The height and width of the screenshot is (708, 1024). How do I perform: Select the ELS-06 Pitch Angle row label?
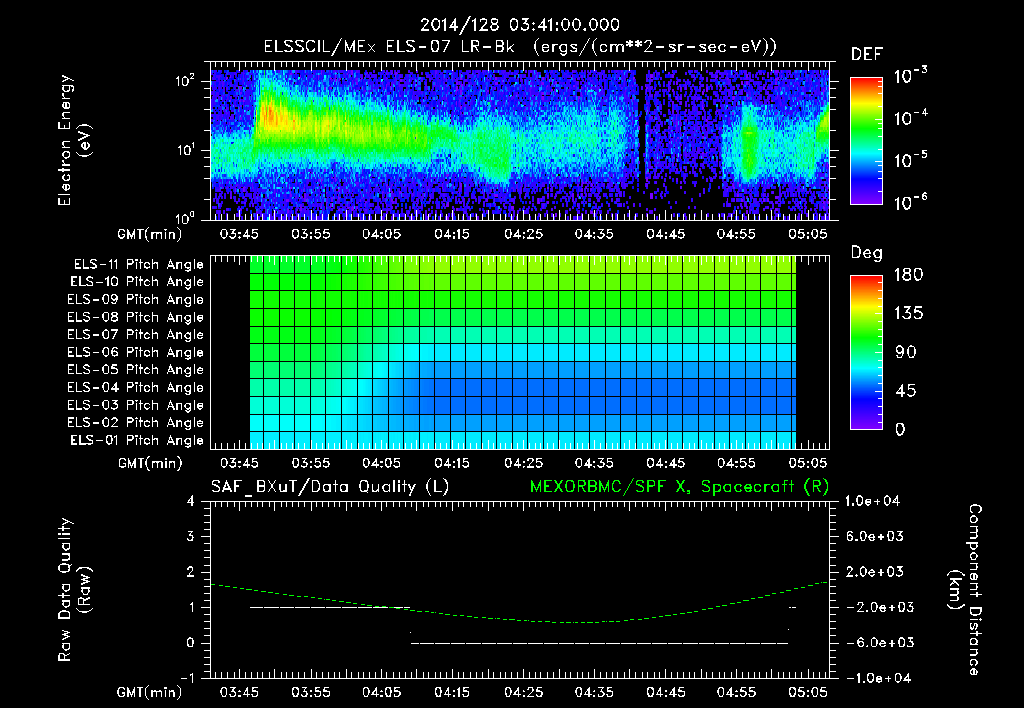(x=135, y=352)
